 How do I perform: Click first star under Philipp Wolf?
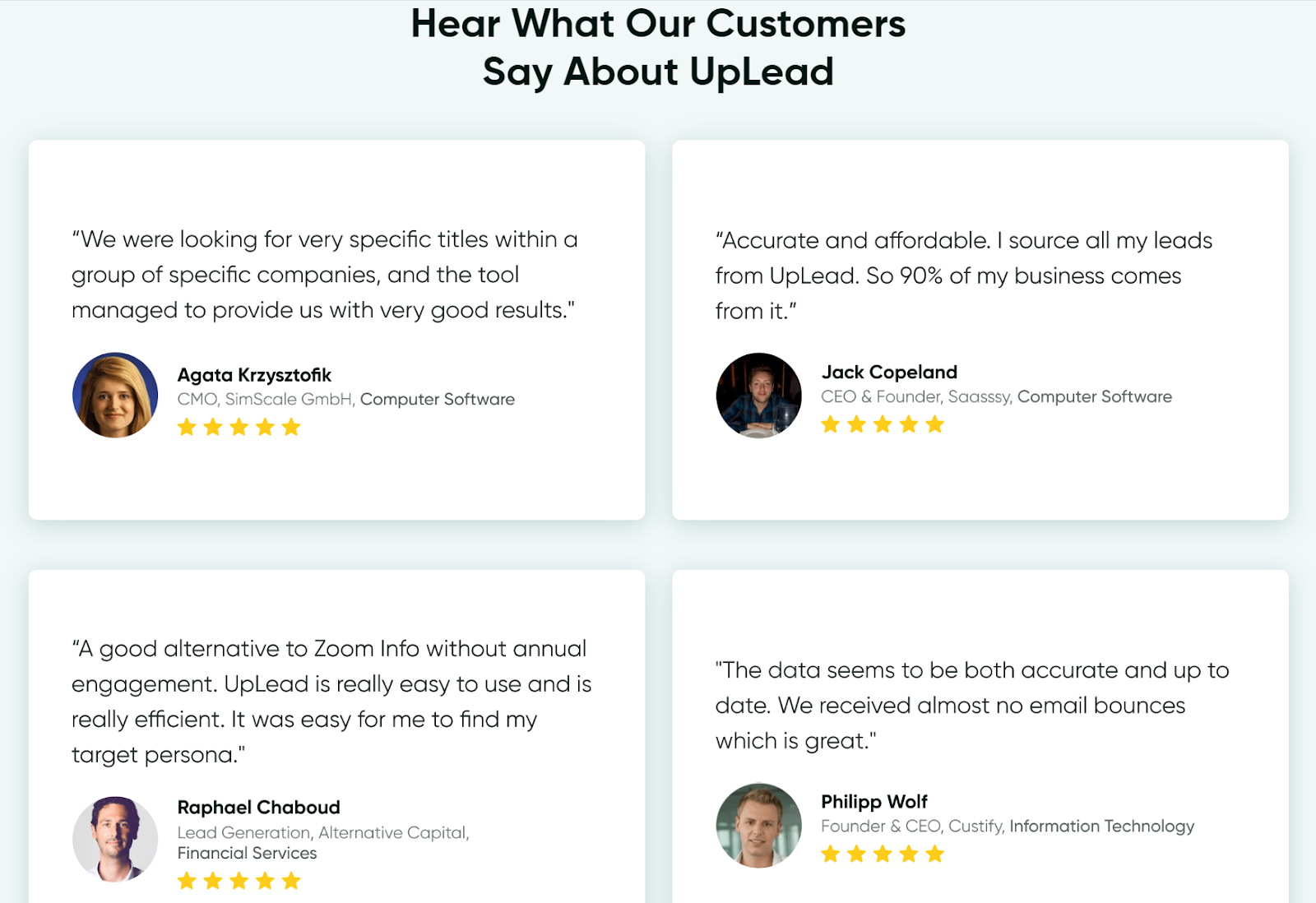[831, 854]
